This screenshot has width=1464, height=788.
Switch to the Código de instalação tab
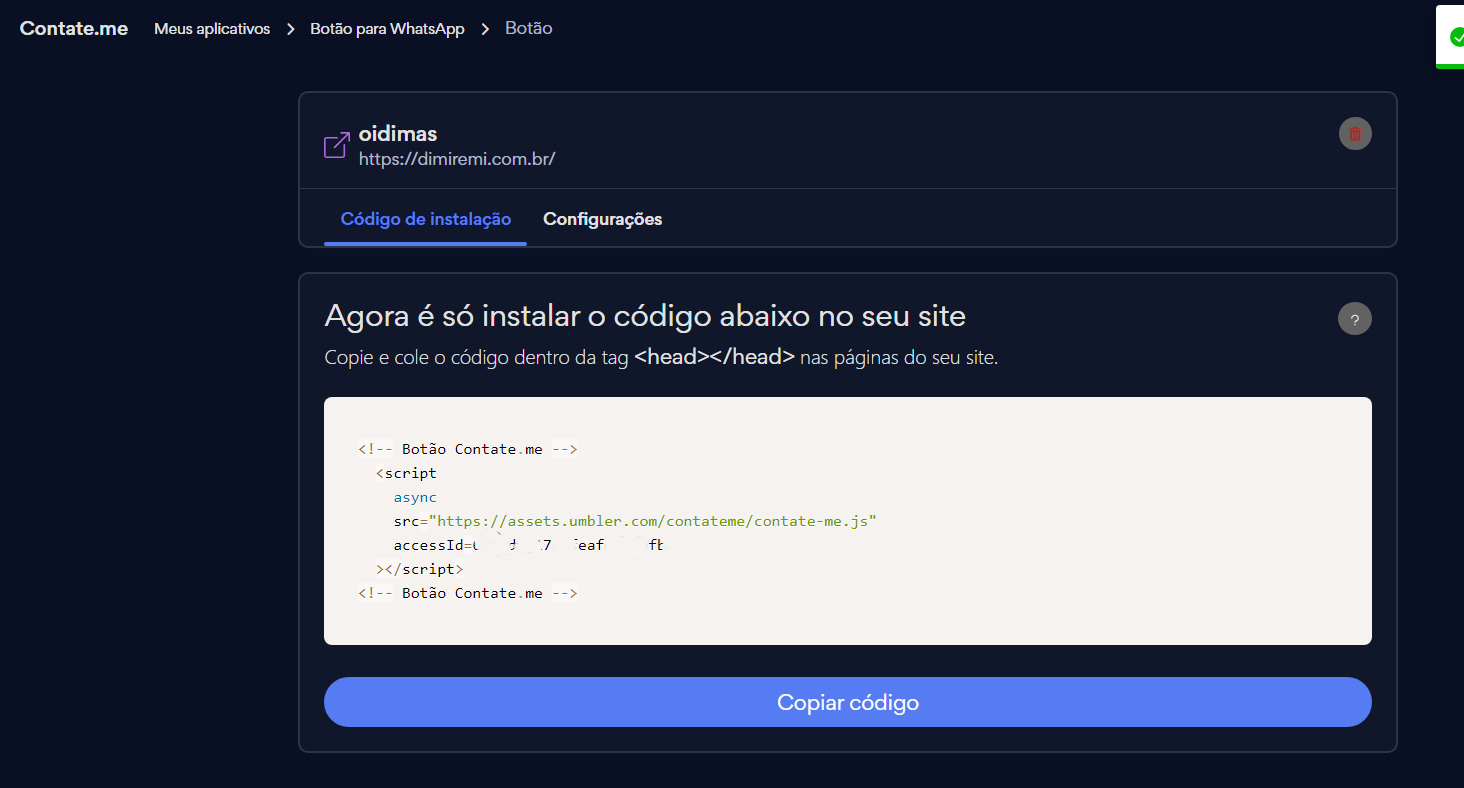(x=426, y=219)
